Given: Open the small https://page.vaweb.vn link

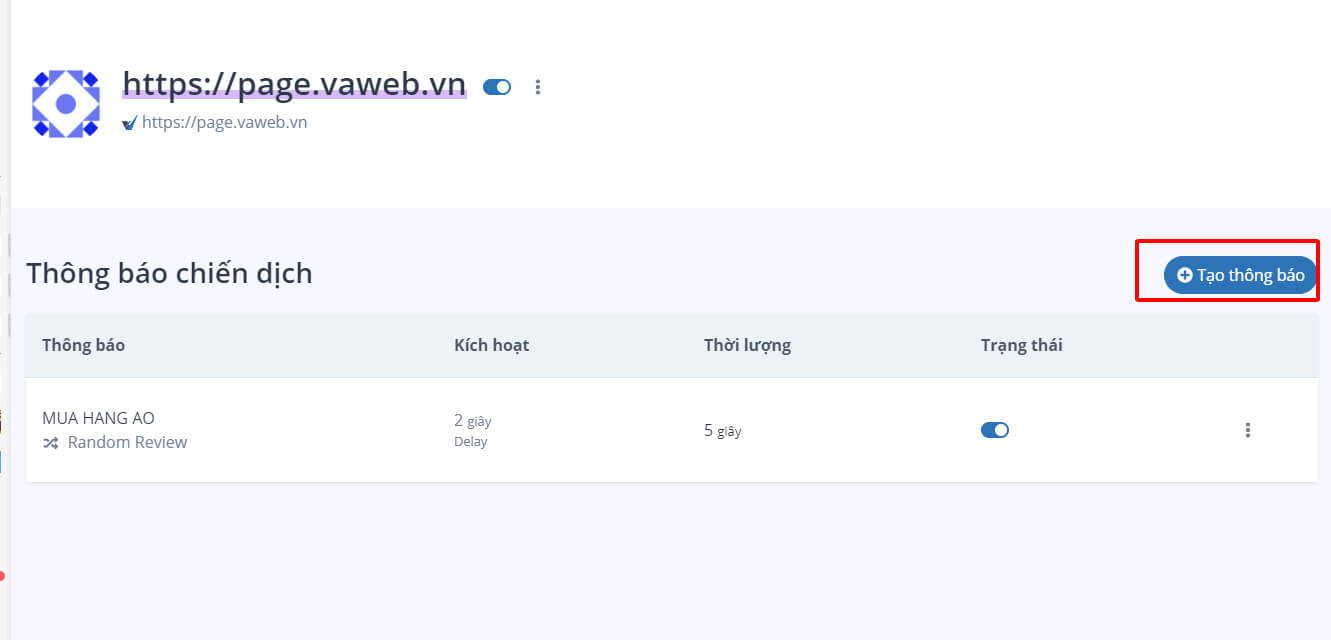Looking at the screenshot, I should (x=224, y=123).
